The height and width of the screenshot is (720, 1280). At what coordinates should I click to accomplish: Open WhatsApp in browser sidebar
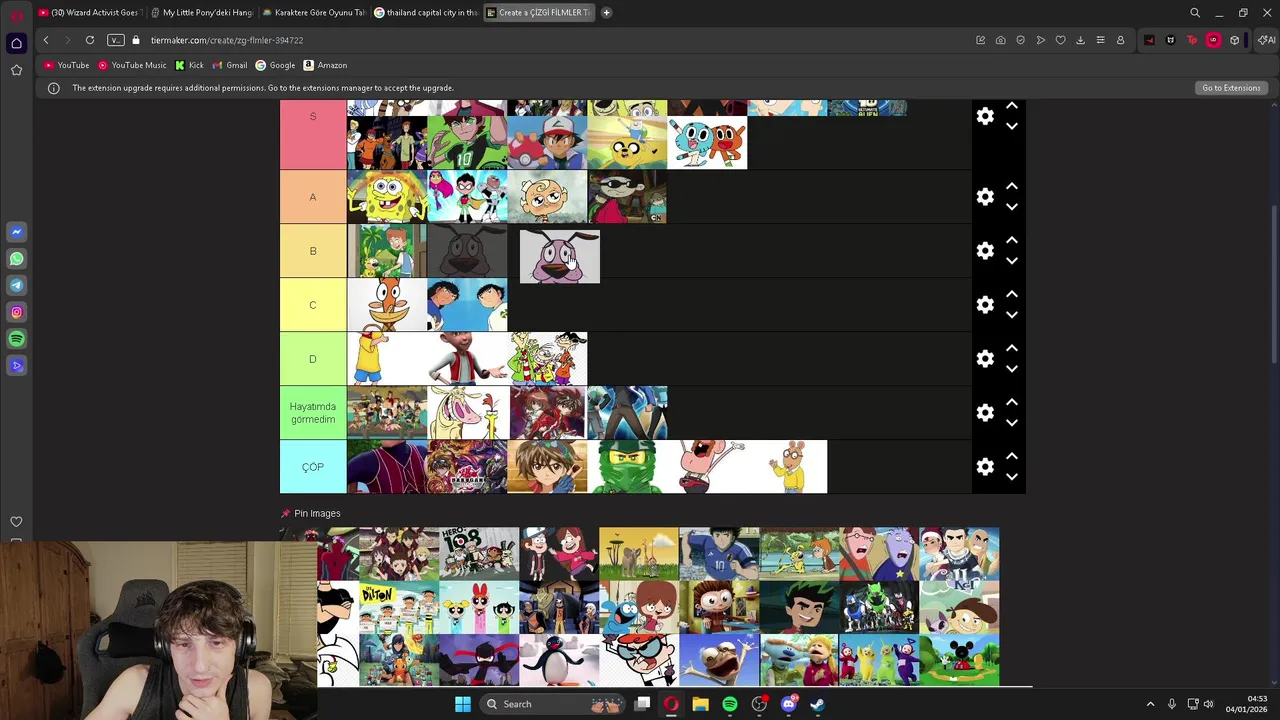(16, 259)
